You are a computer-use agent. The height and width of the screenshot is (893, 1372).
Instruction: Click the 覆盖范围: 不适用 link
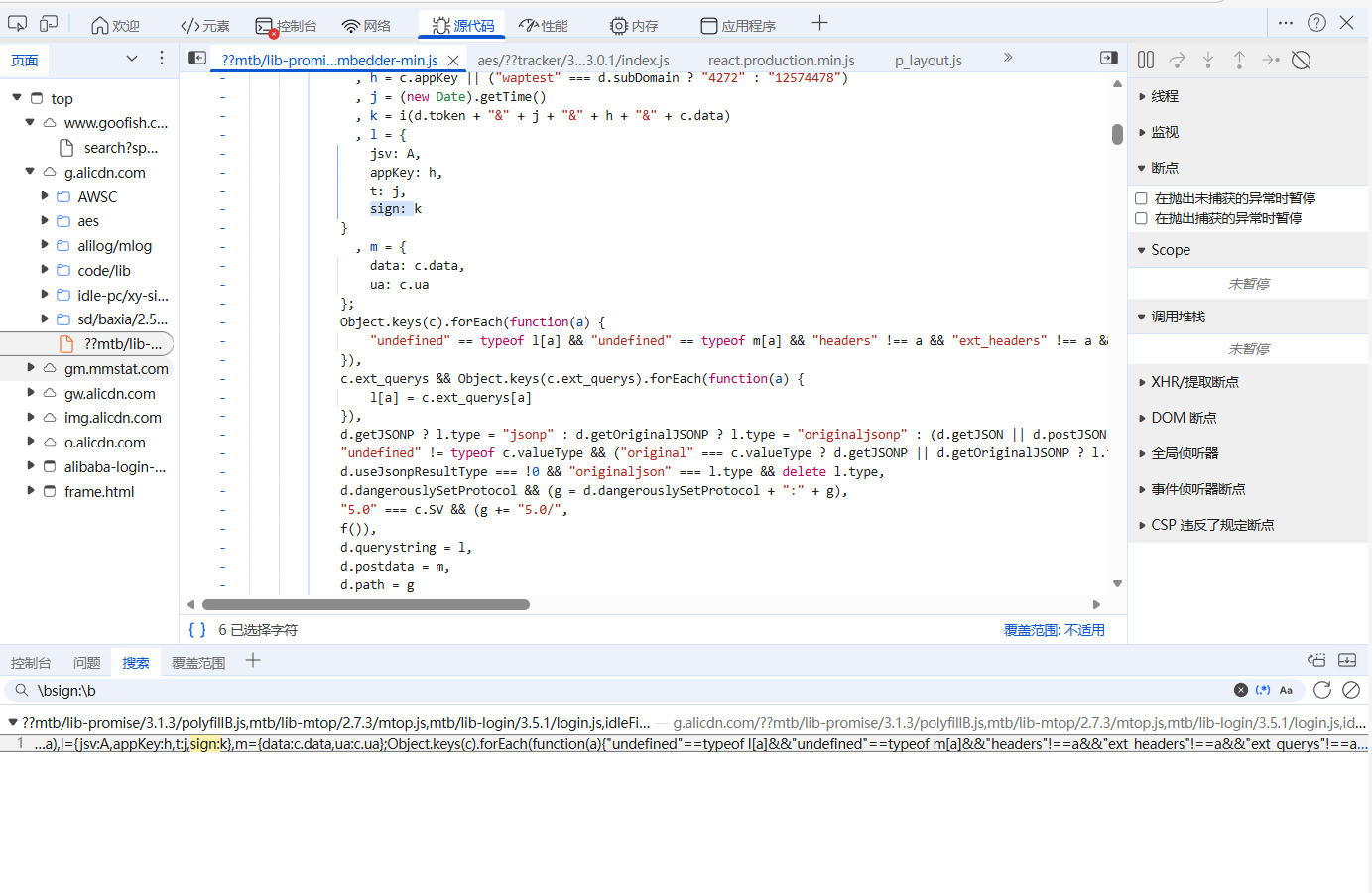point(1054,630)
